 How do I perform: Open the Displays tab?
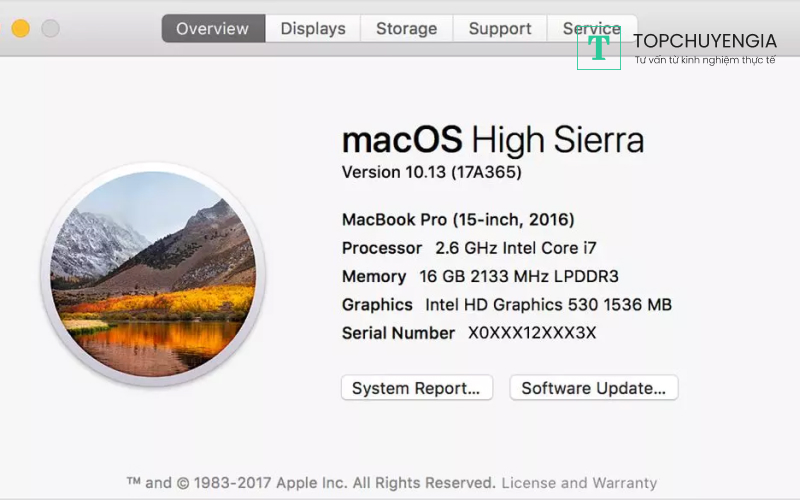[312, 28]
